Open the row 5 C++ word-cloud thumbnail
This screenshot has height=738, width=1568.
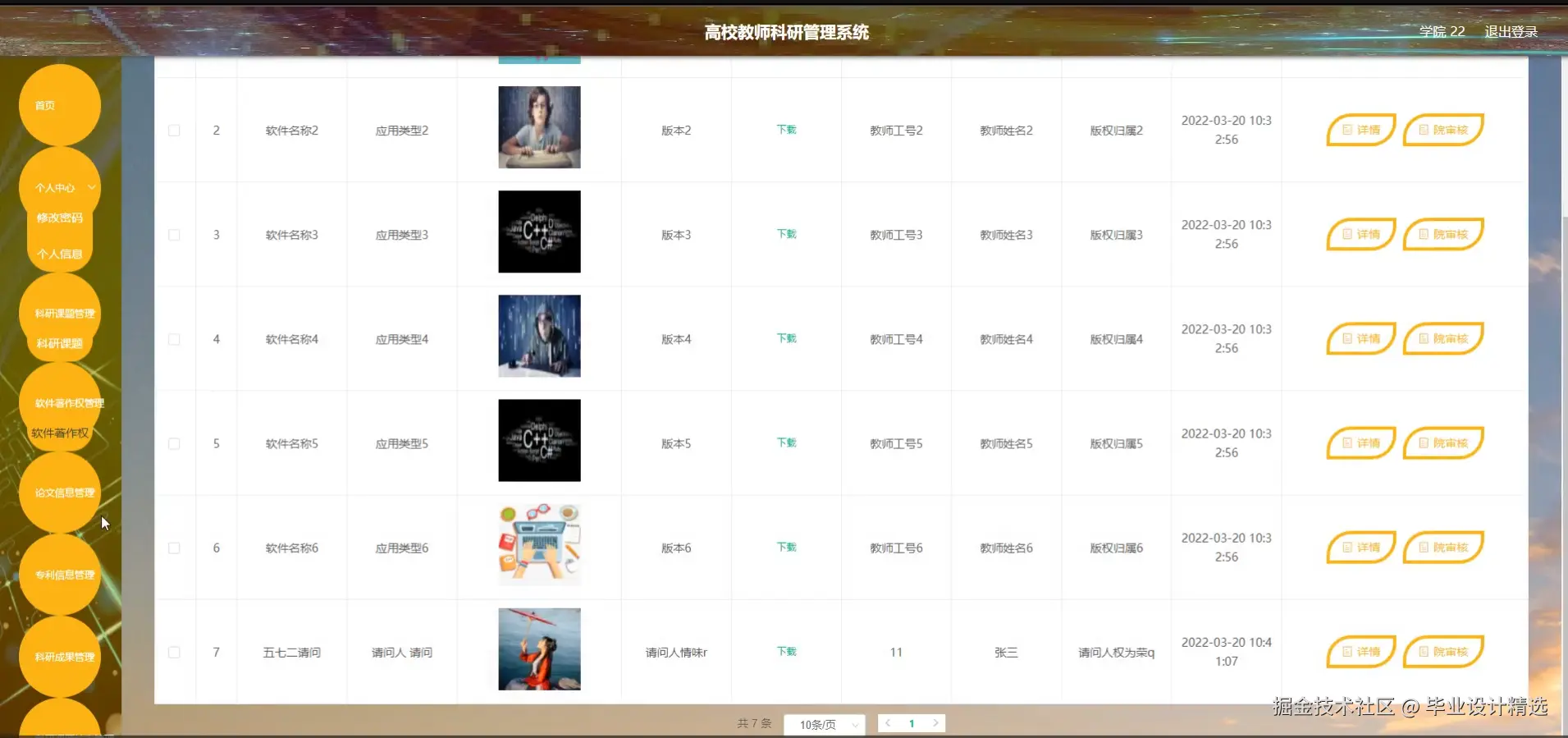(x=539, y=440)
